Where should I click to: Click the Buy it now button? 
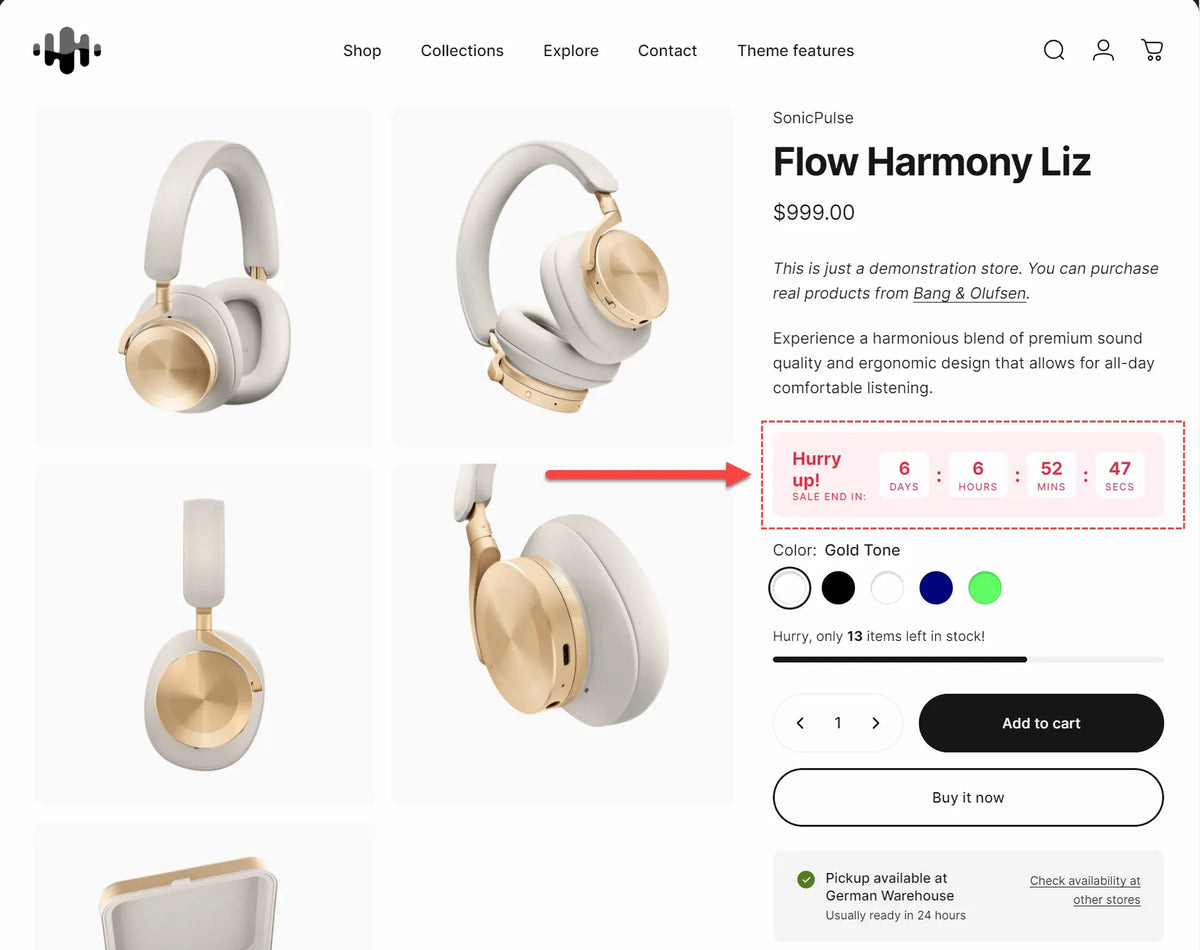click(968, 797)
